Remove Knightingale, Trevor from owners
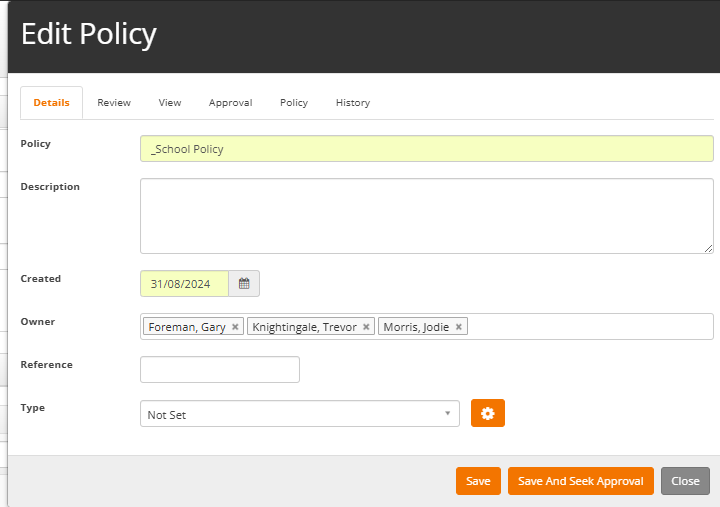This screenshot has width=720, height=507. tap(367, 327)
